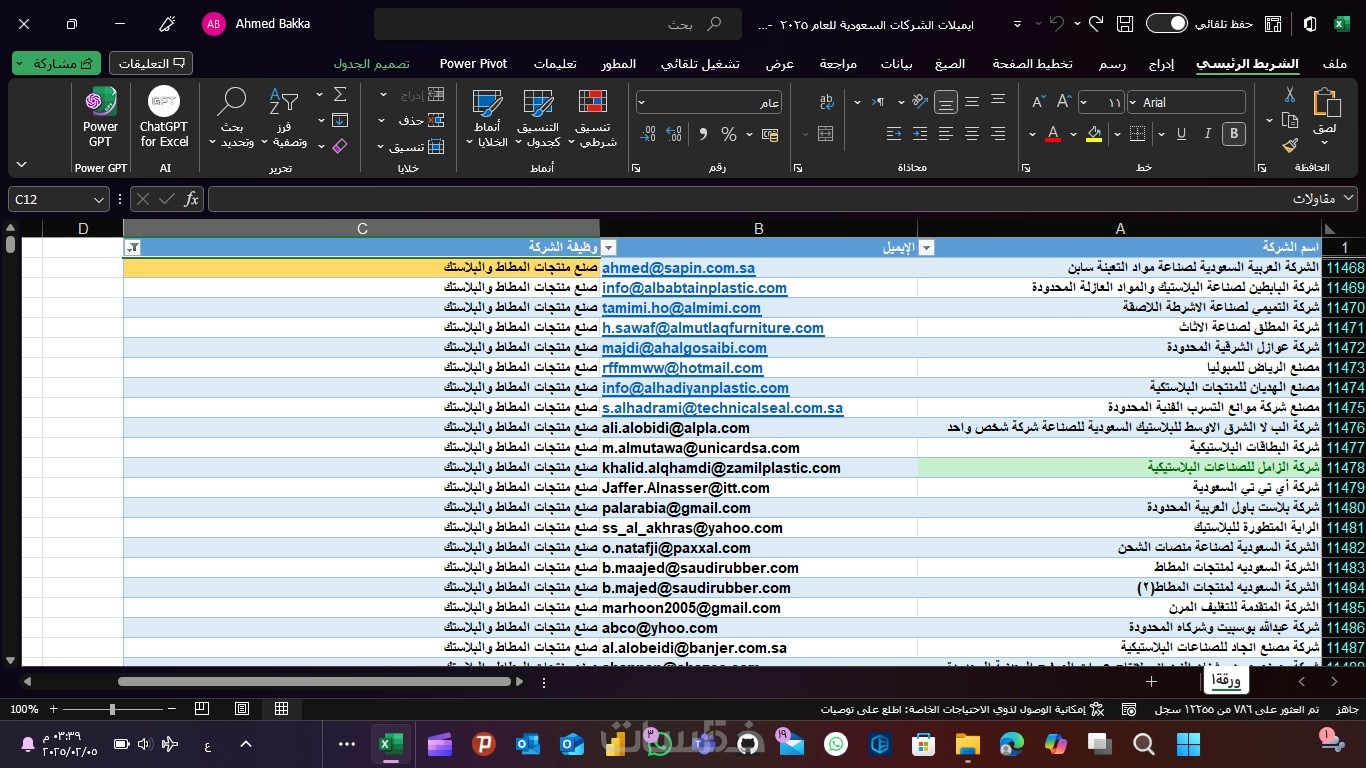Open filter dropdown for الإيميل column
Viewport: 1366px width, 768px height.
[608, 248]
